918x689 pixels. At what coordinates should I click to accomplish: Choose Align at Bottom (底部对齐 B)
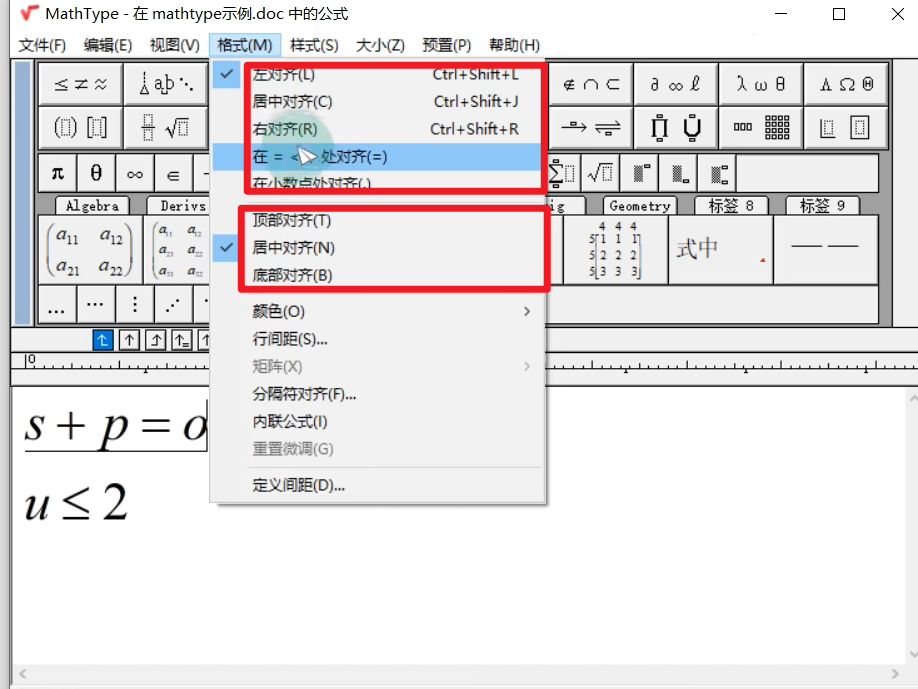(377, 276)
